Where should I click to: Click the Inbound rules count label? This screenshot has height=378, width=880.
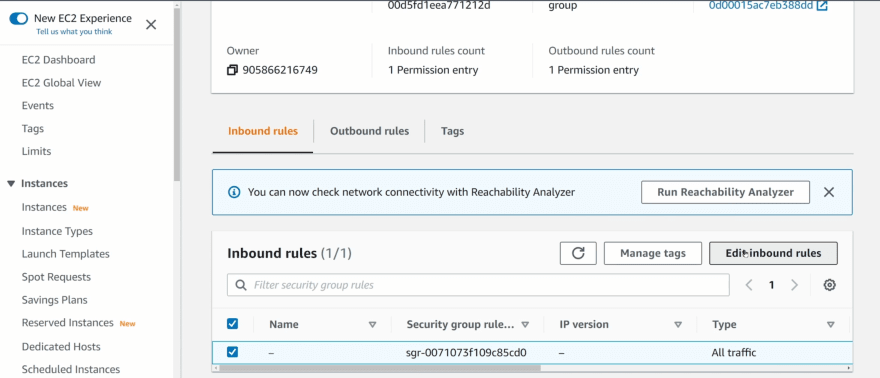pos(436,50)
